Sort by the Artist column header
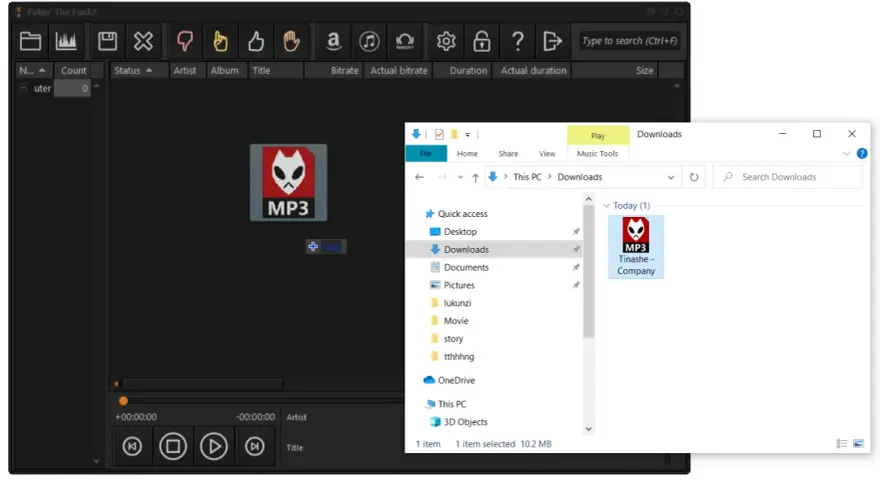This screenshot has height=480, width=880. [185, 70]
